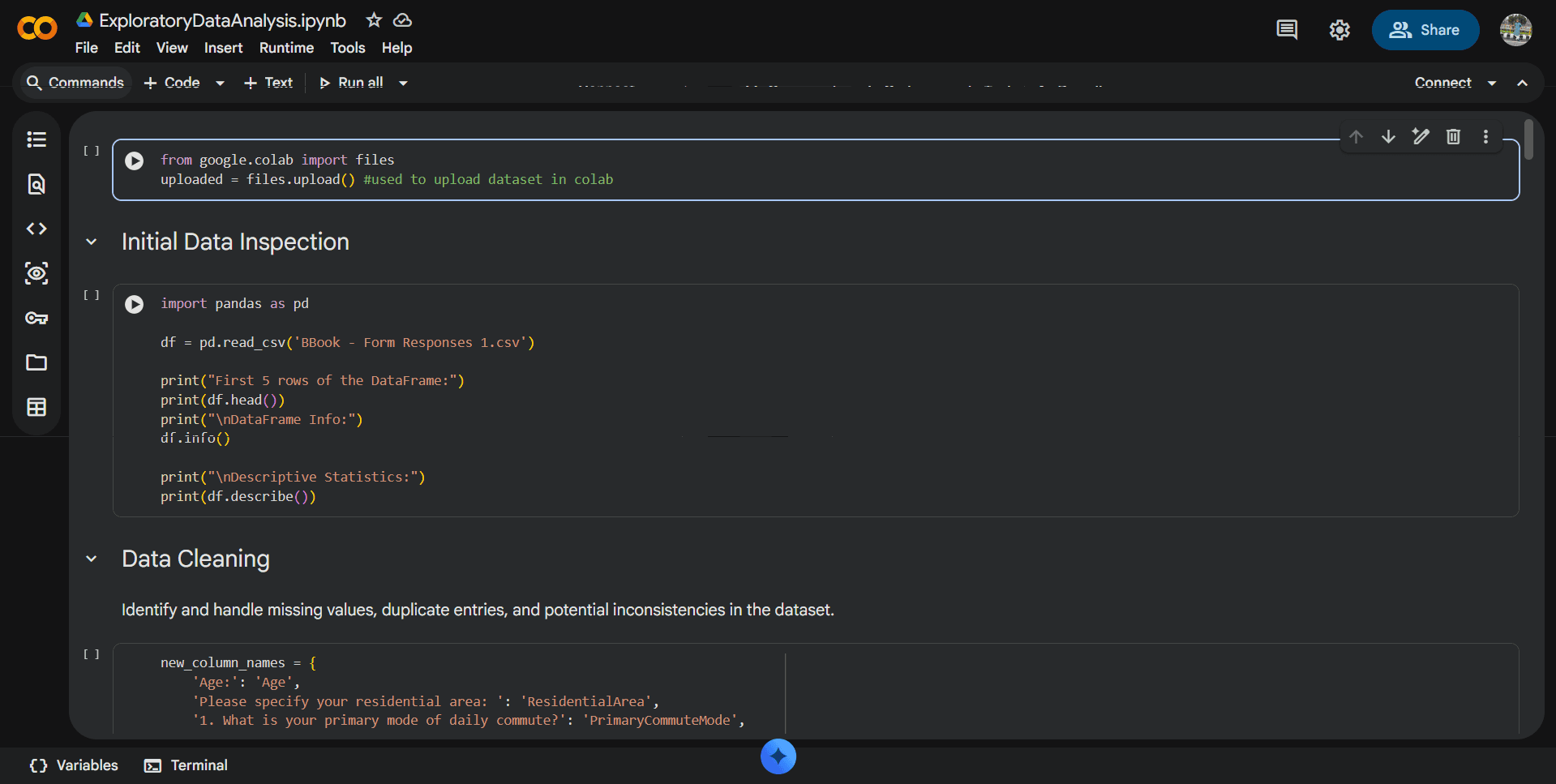Click the Share button
The height and width of the screenshot is (784, 1556).
click(1425, 30)
